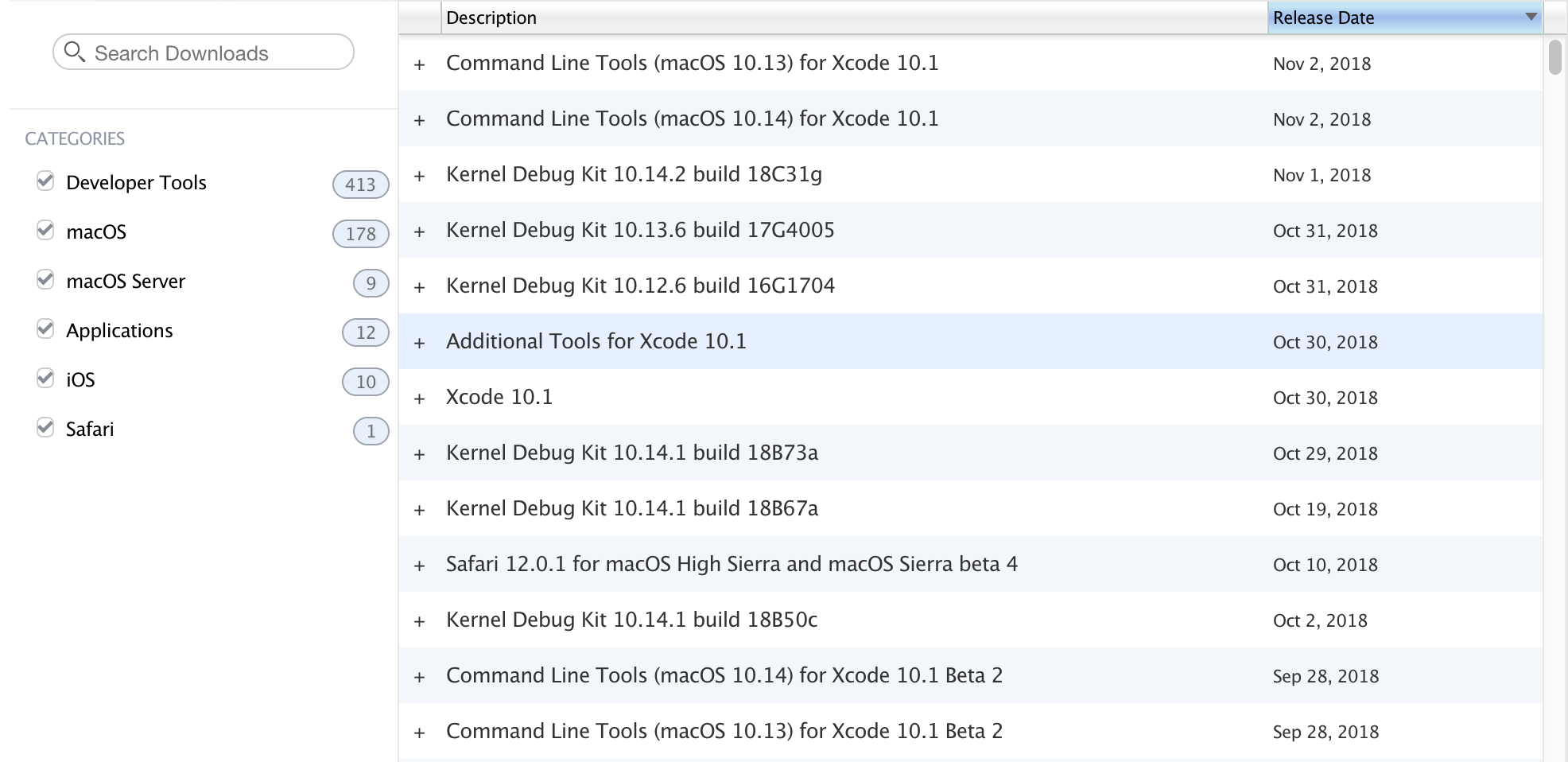This screenshot has width=1568, height=762.
Task: Expand Kernel Debug Kit 10.14.1 build 18B67a
Action: [x=420, y=510]
